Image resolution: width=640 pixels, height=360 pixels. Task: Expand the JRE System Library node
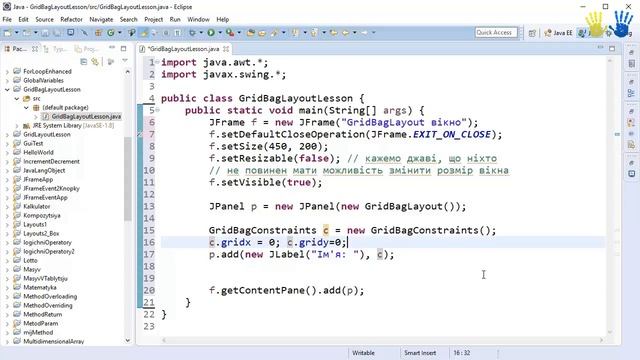click(17, 126)
